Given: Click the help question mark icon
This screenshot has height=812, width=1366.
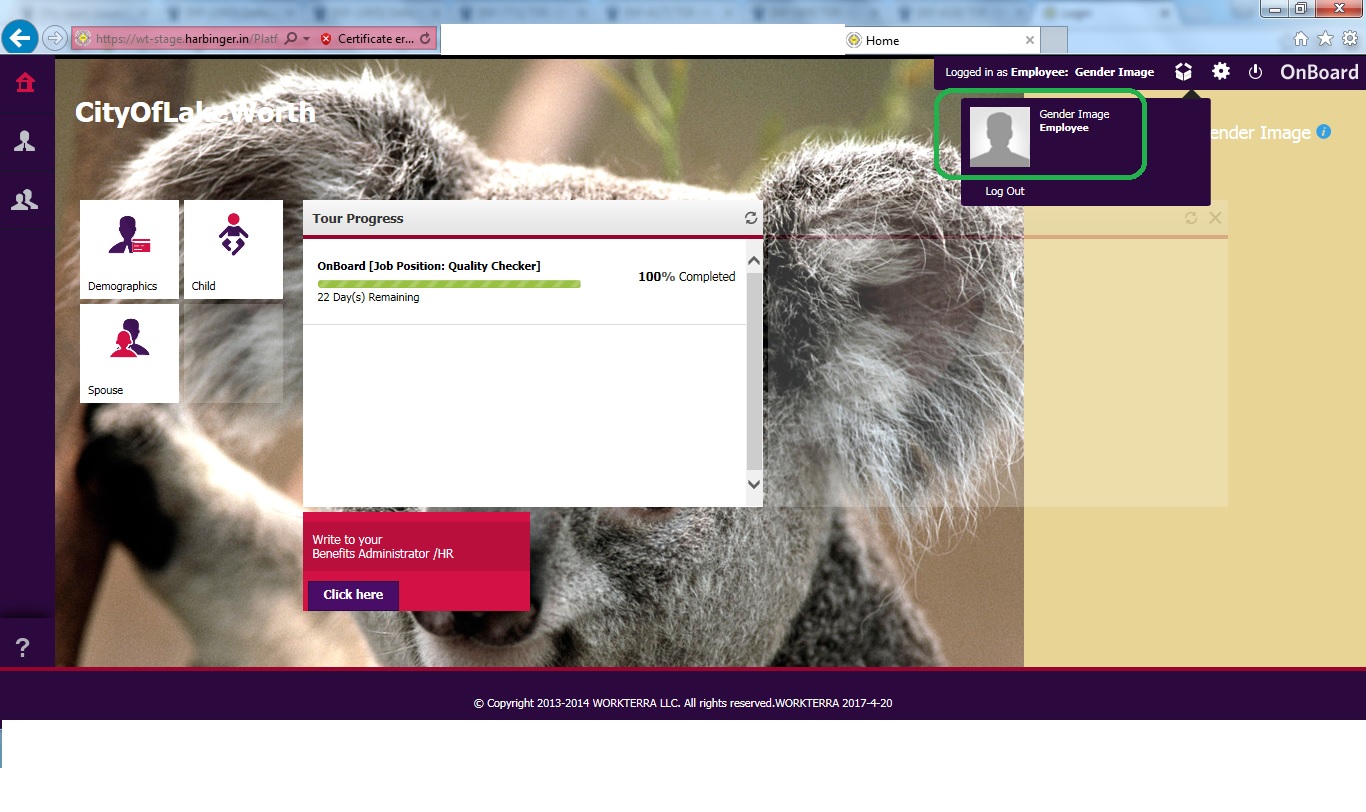Looking at the screenshot, I should pyautogui.click(x=24, y=648).
